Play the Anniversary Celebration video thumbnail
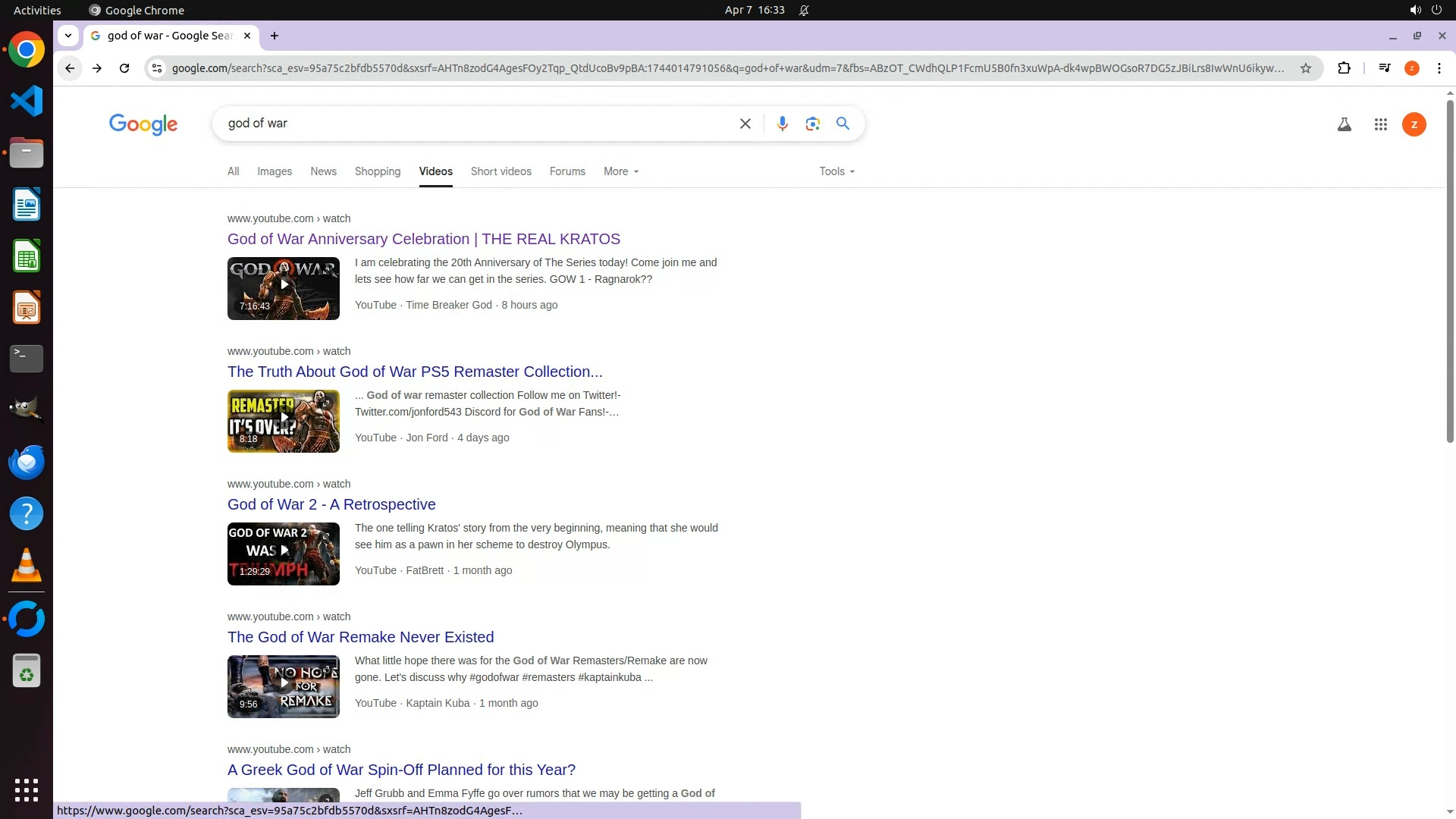Image resolution: width=1456 pixels, height=819 pixels. point(284,288)
